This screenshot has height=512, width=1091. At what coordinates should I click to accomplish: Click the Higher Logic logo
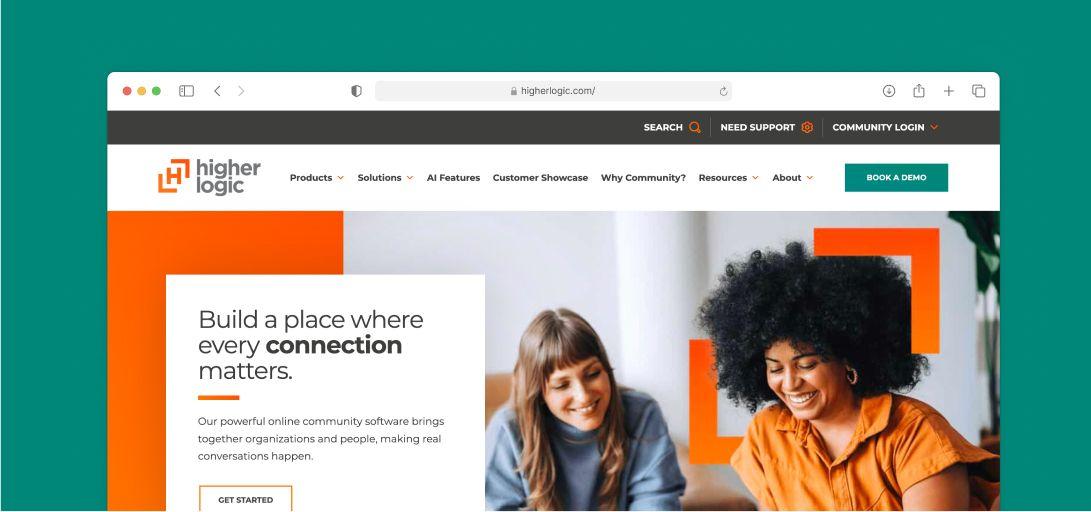[209, 177]
